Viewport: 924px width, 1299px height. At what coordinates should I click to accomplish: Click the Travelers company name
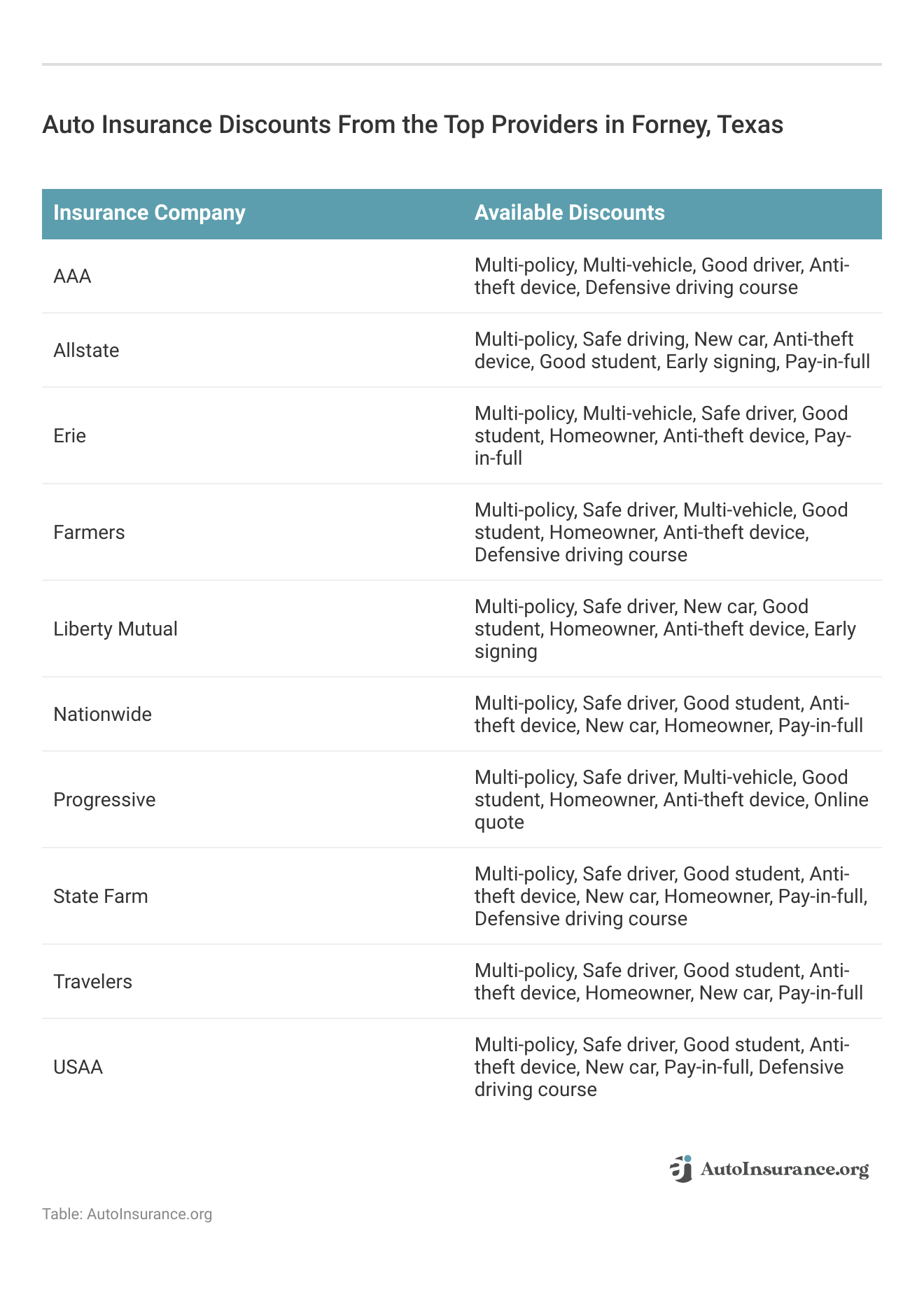pos(92,982)
